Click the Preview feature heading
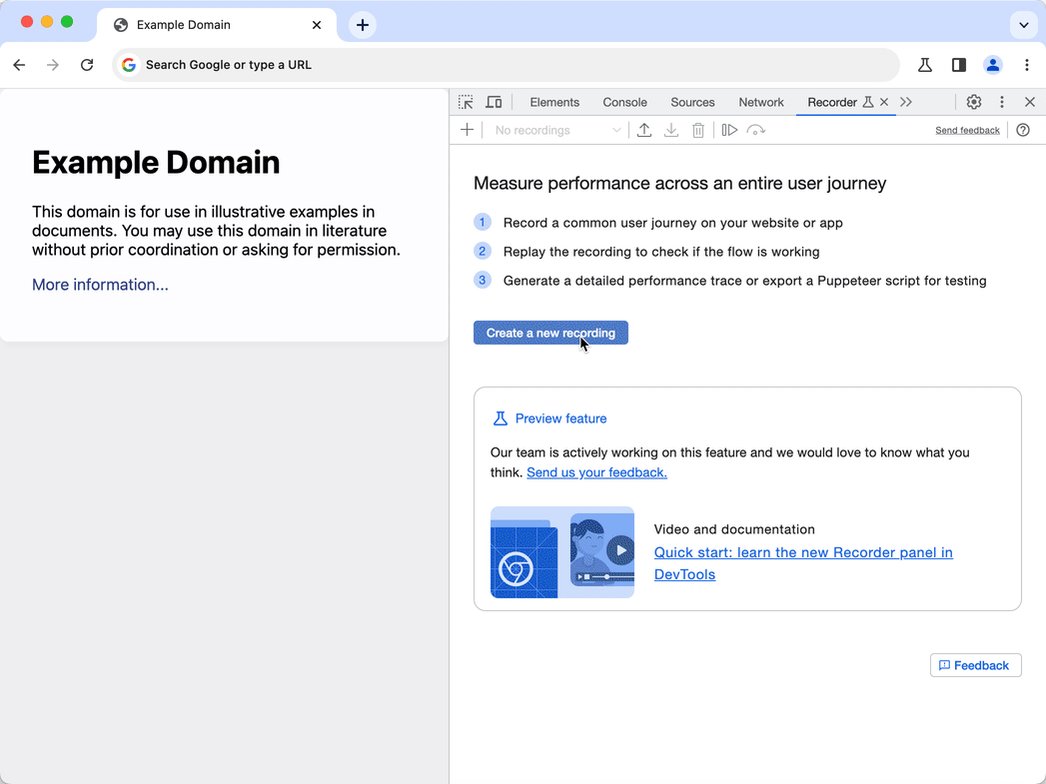 pyautogui.click(x=560, y=418)
